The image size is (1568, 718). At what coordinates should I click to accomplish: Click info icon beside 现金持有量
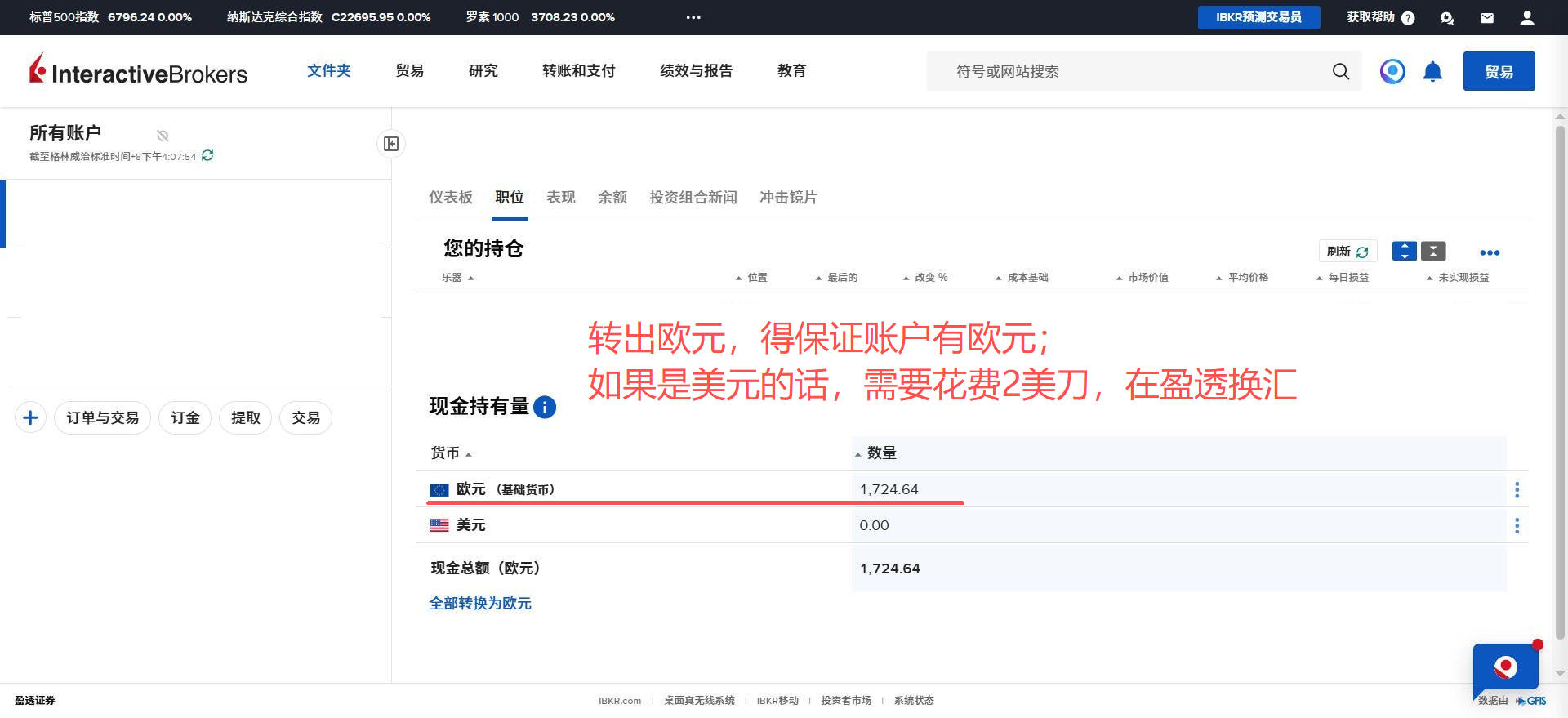point(545,407)
